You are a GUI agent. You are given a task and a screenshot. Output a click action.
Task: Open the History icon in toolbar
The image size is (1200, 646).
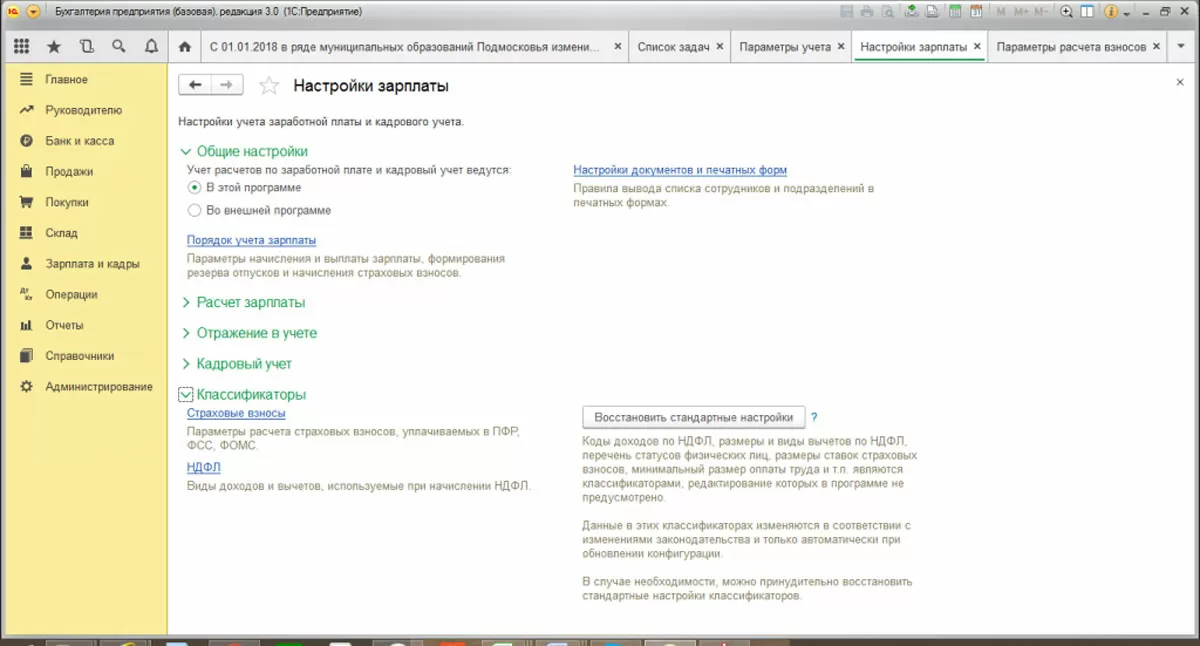coord(86,46)
